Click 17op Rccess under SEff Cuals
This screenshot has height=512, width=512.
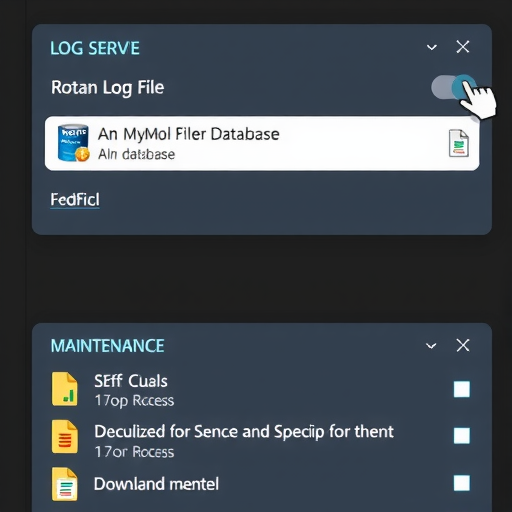[x=134, y=401]
